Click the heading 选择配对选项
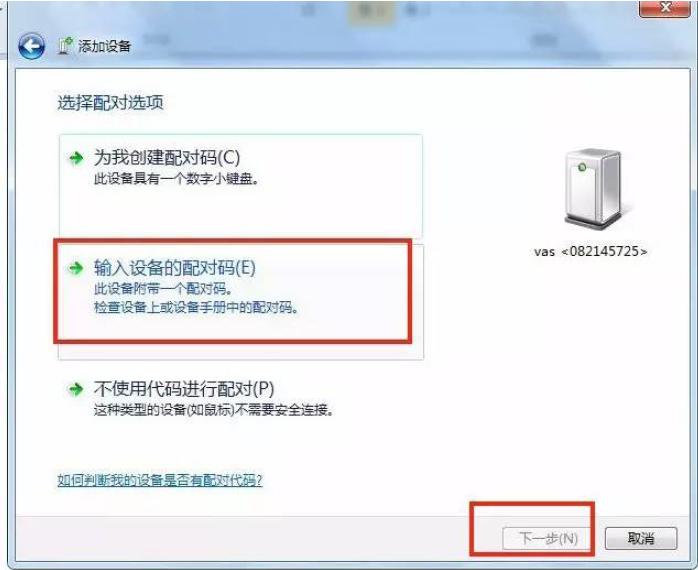The image size is (698, 570). [110, 102]
